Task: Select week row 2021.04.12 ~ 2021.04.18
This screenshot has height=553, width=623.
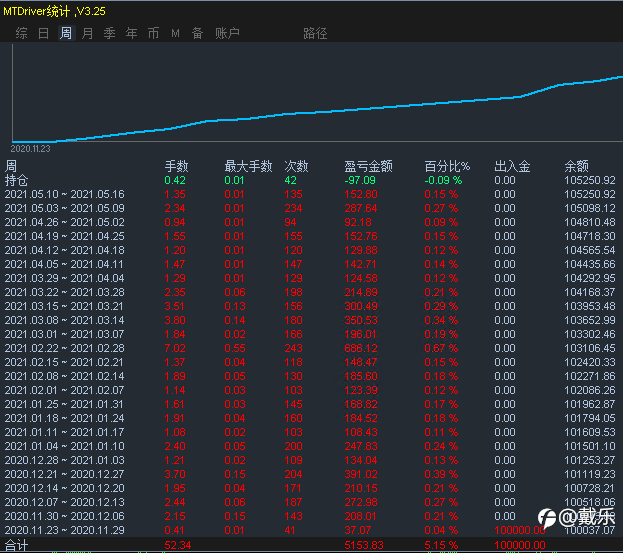Action: (64, 250)
